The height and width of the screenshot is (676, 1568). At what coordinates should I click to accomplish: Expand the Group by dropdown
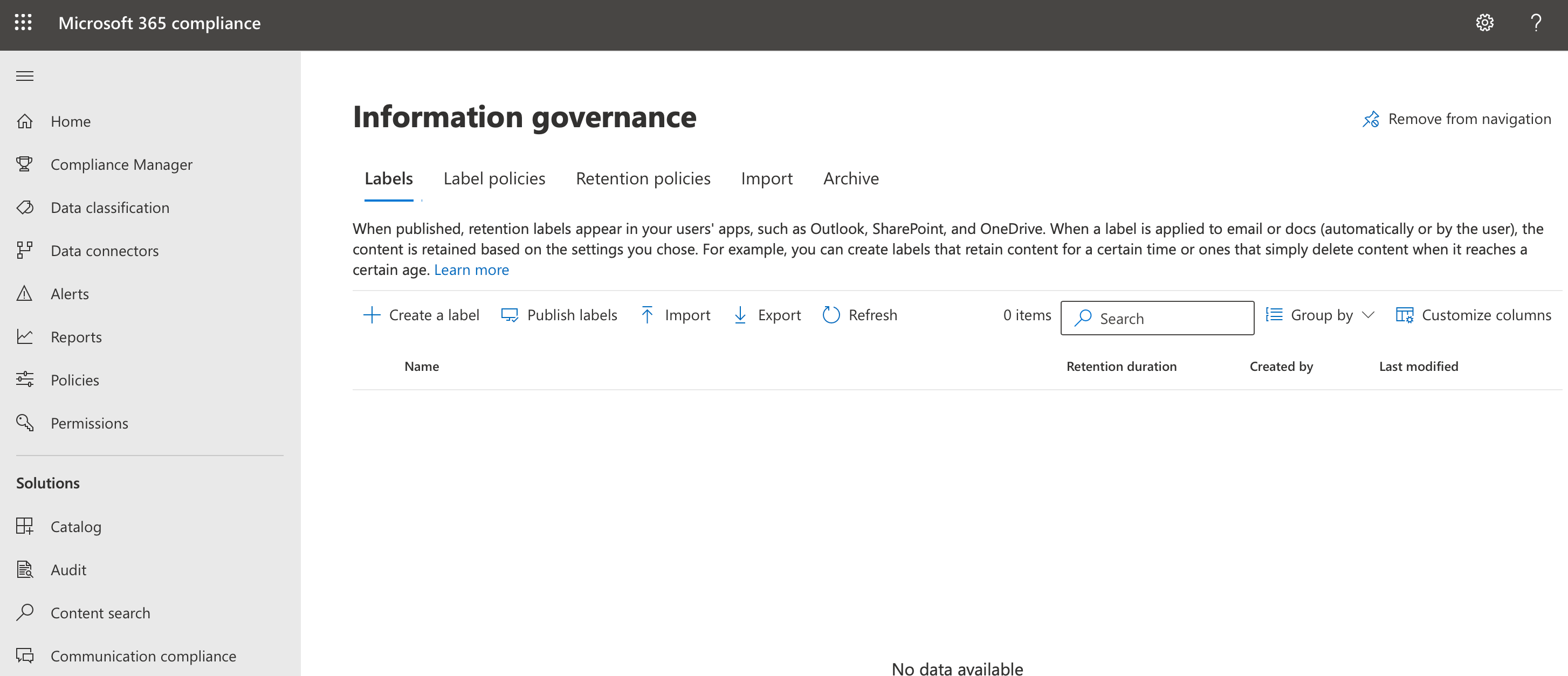pos(1321,315)
